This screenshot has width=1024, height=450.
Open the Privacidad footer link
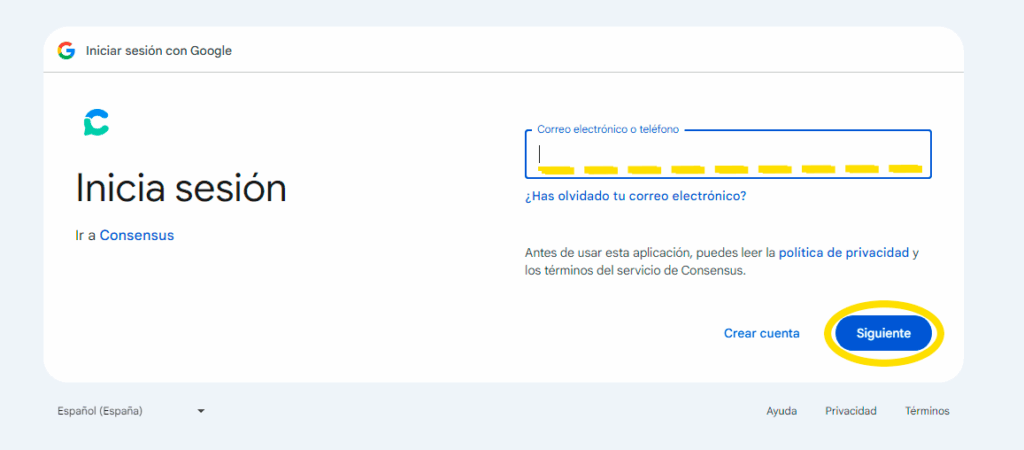tap(850, 411)
